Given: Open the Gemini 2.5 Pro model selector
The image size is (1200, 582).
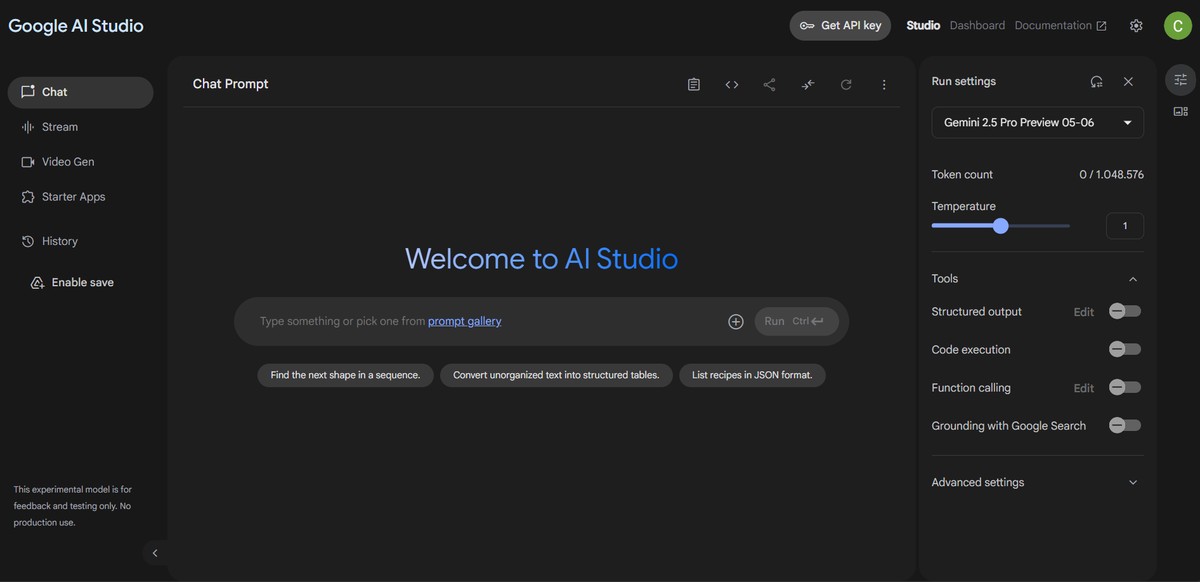Looking at the screenshot, I should tap(1037, 120).
